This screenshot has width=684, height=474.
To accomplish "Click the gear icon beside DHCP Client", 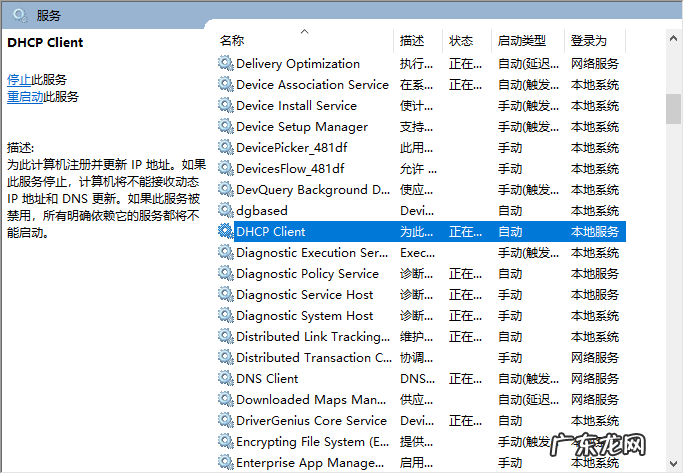I will point(226,231).
